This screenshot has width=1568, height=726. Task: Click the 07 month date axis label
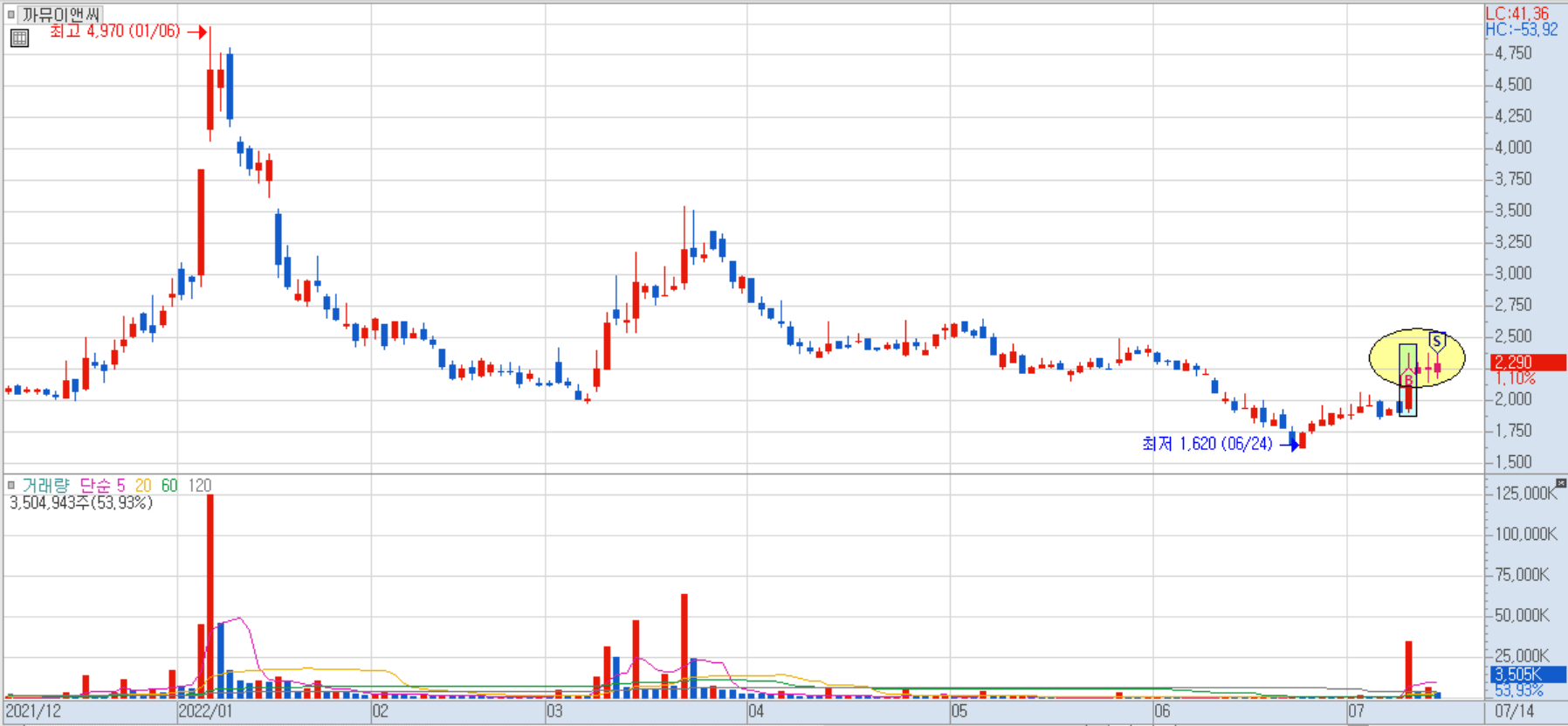1356,711
